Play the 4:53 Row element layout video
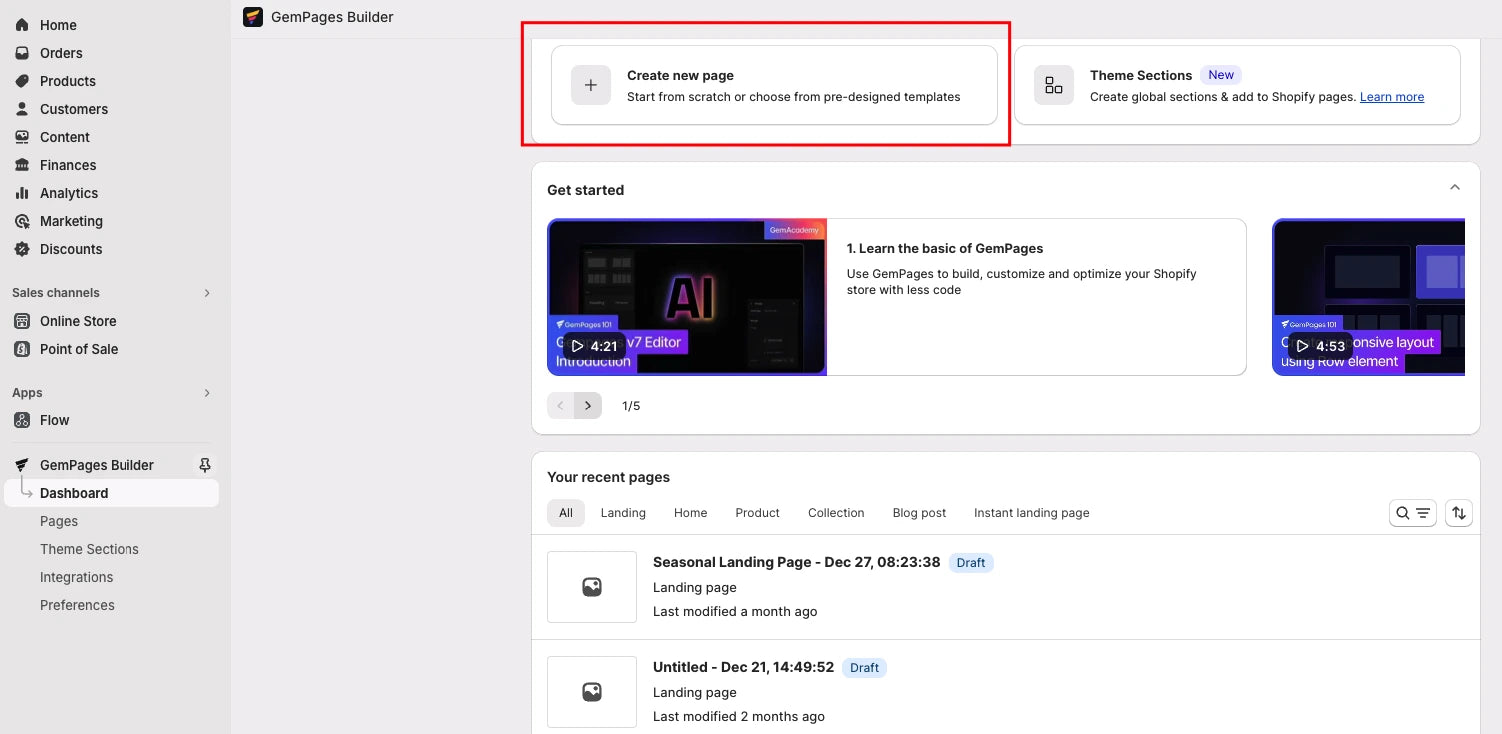The width and height of the screenshot is (1502, 734). click(x=1320, y=346)
